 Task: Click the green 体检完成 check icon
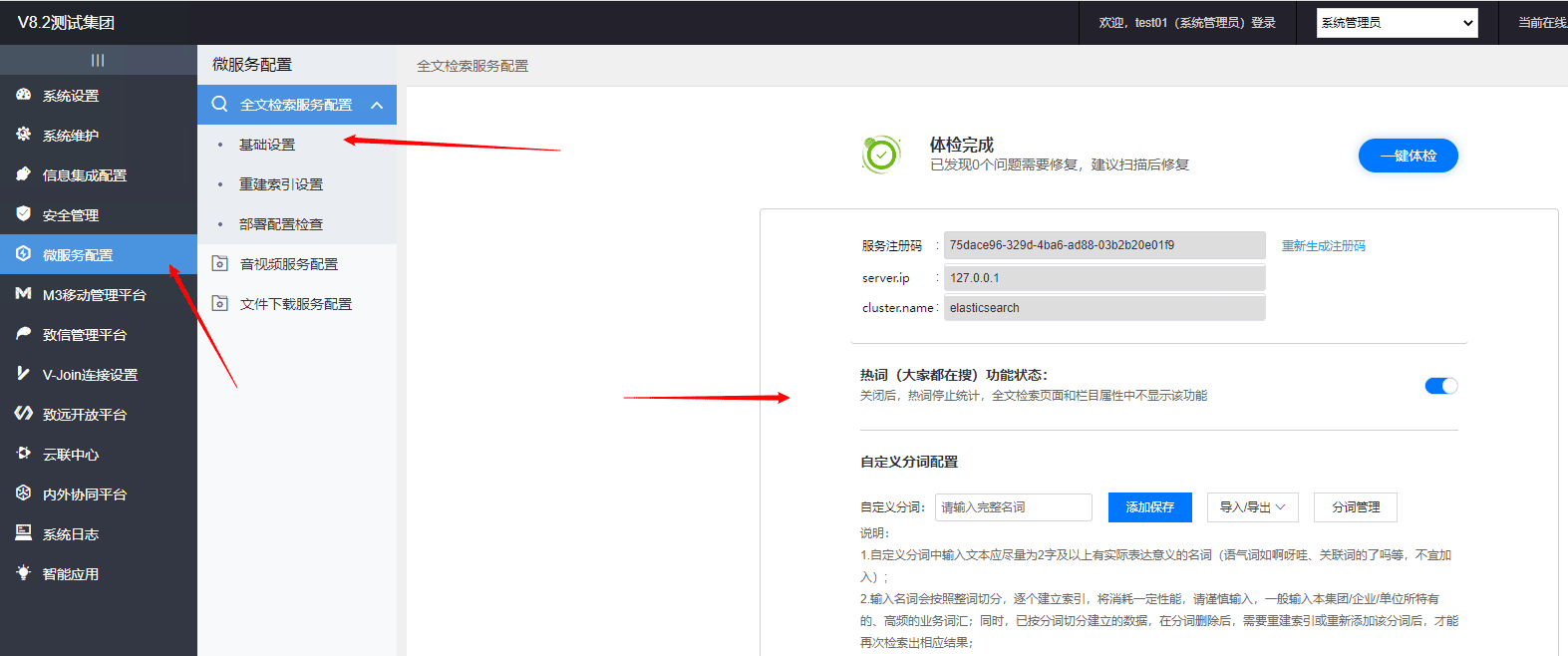(x=881, y=155)
